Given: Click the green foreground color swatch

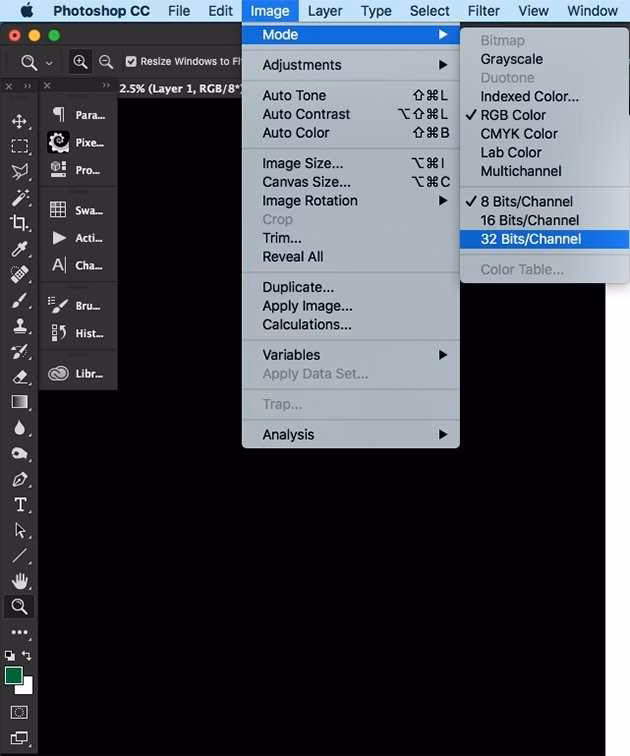Looking at the screenshot, I should coord(14,676).
